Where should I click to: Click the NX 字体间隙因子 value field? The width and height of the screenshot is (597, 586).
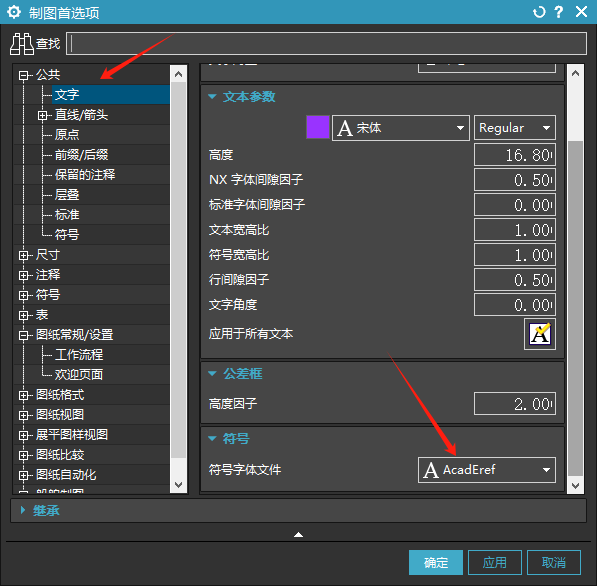point(515,180)
